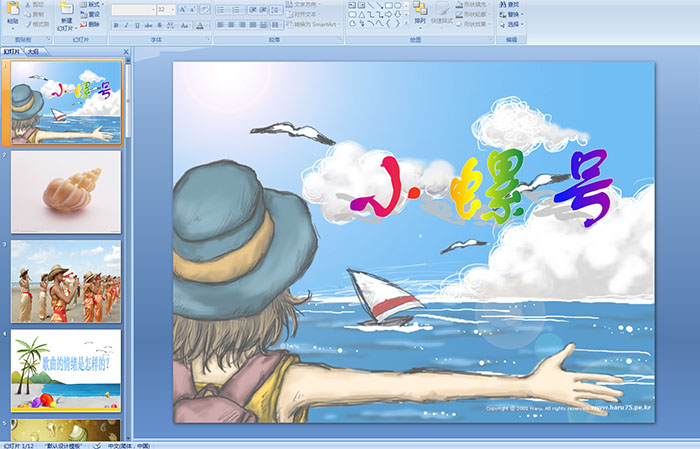
Task: Toggle bold text formatting
Action: click(115, 25)
